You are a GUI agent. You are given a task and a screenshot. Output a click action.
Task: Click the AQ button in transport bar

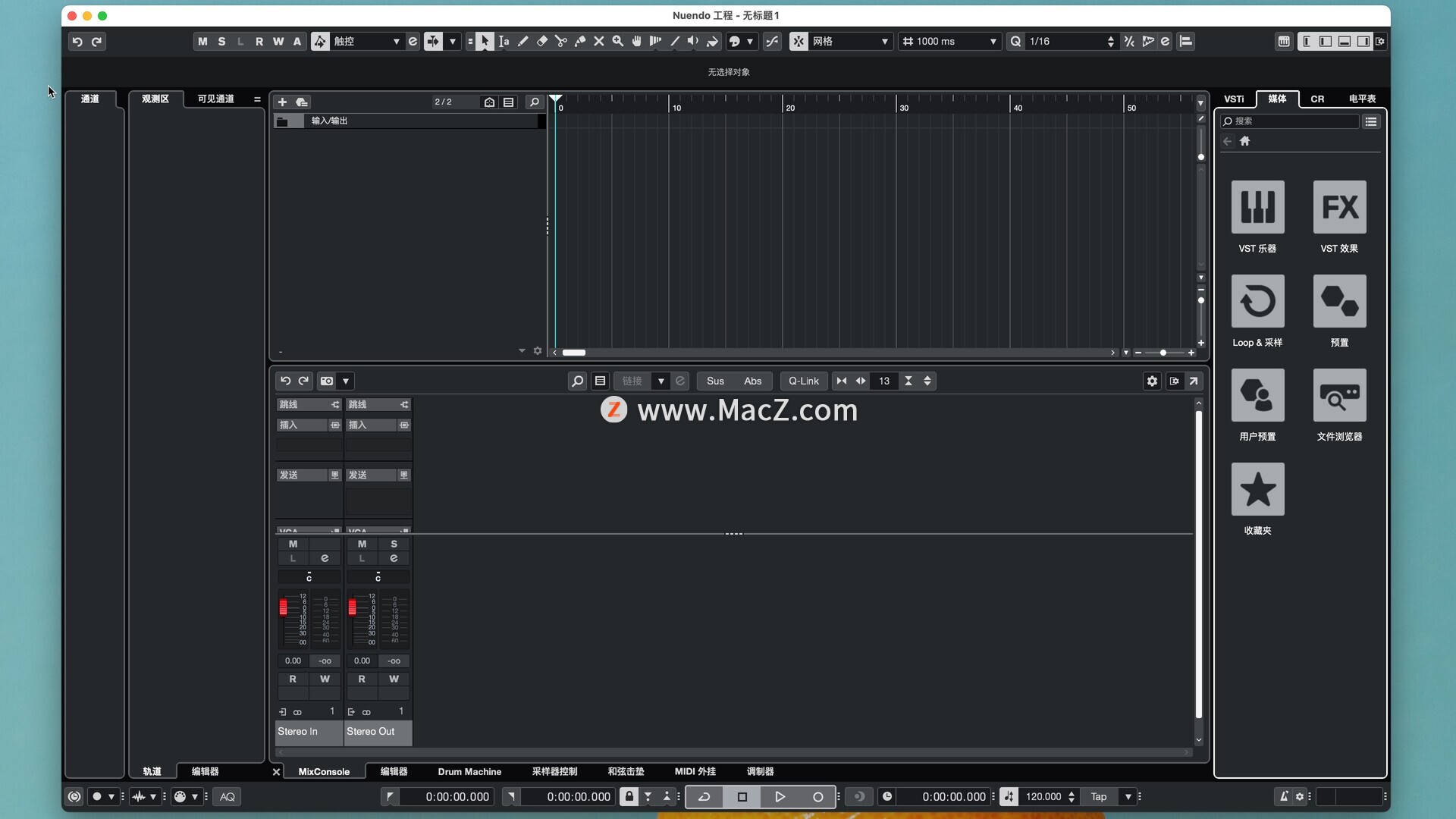coord(227,797)
